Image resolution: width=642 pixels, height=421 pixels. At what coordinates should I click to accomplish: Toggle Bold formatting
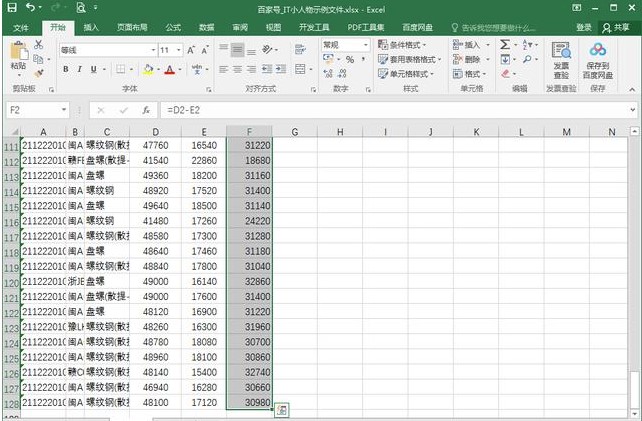(66, 69)
